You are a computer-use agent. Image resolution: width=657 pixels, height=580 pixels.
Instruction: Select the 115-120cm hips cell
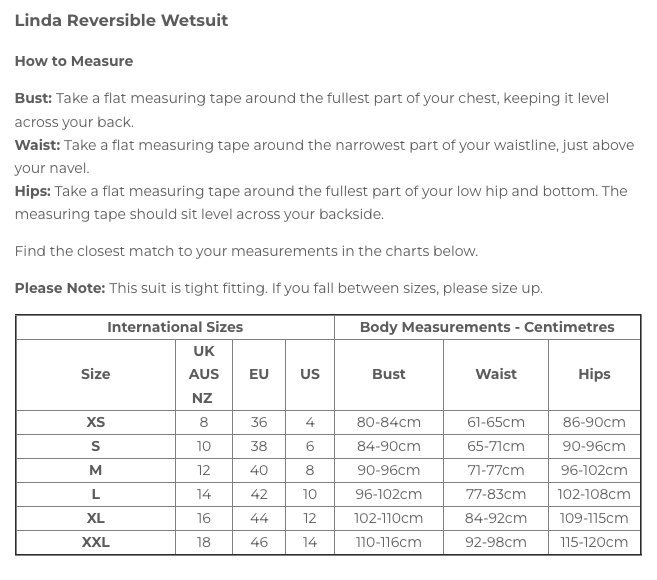pos(594,542)
